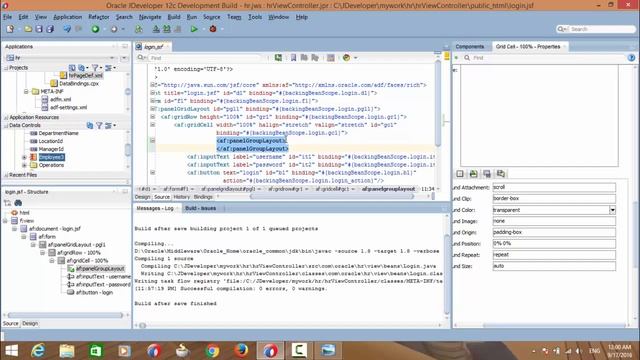
Task: Open the Build menu
Action: point(174,17)
